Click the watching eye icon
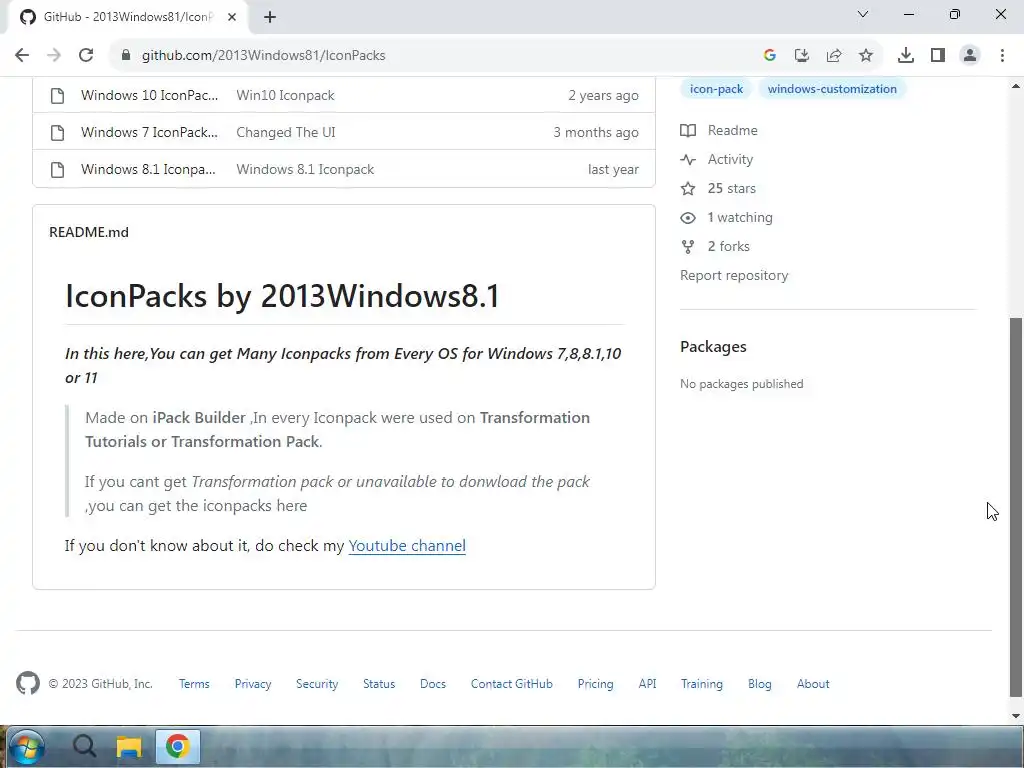 click(688, 217)
